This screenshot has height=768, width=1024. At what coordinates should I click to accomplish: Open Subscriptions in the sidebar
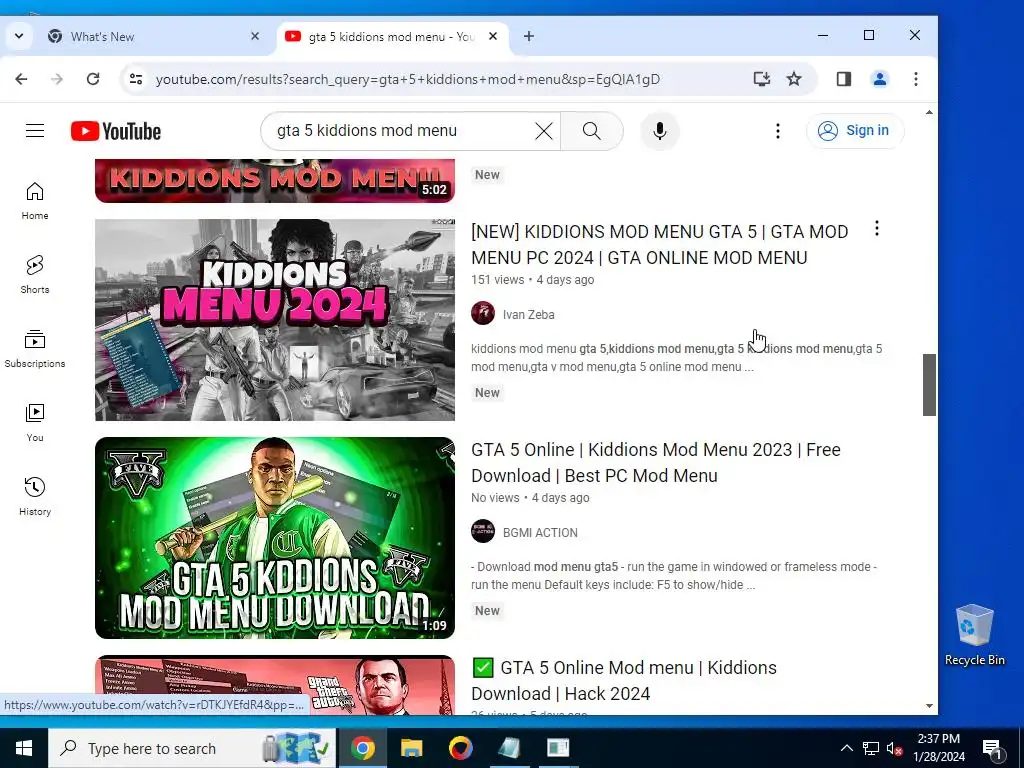tap(35, 349)
